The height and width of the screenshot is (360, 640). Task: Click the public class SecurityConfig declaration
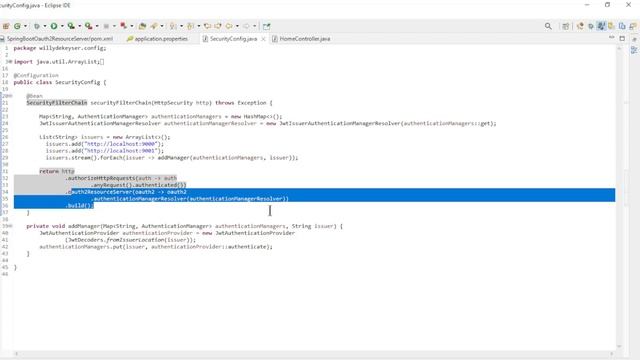click(x=60, y=82)
